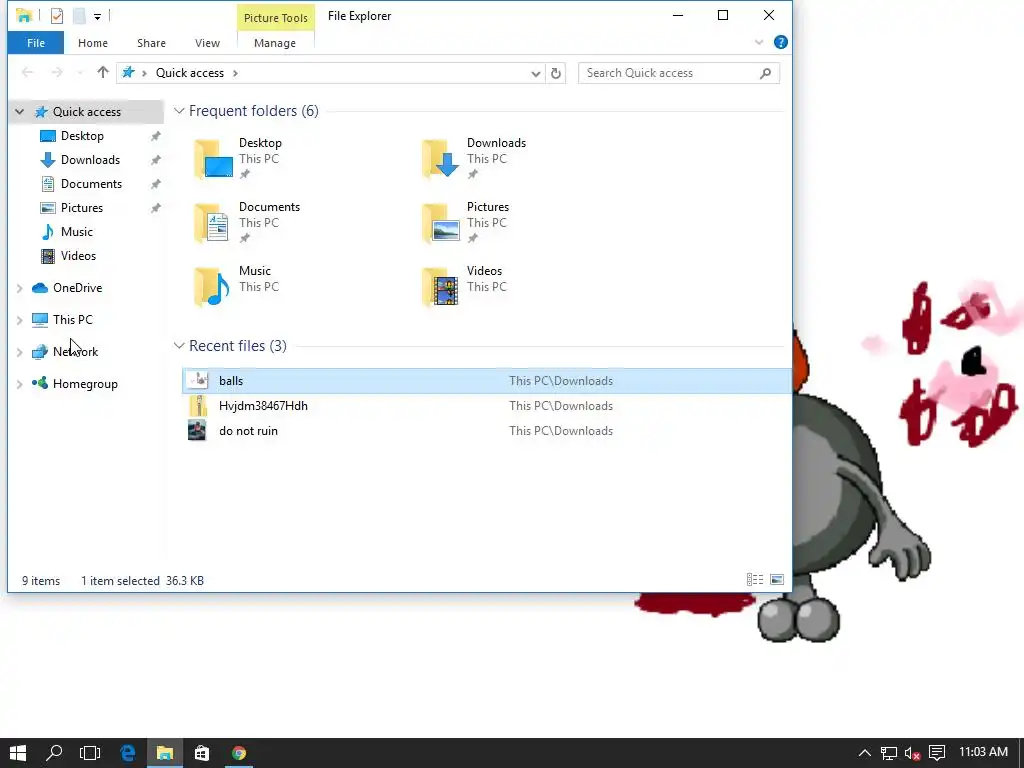Click the Properties icon in quick access toolbar

pos(57,16)
